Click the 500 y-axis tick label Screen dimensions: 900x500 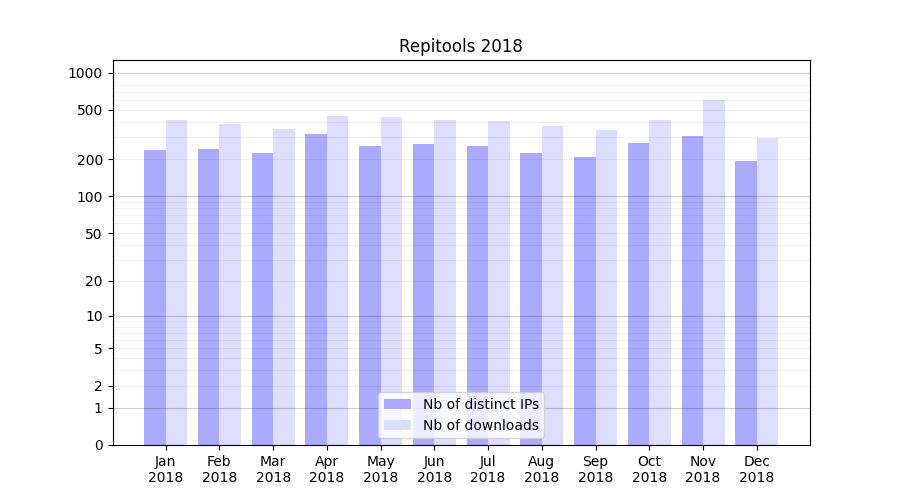[x=90, y=110]
